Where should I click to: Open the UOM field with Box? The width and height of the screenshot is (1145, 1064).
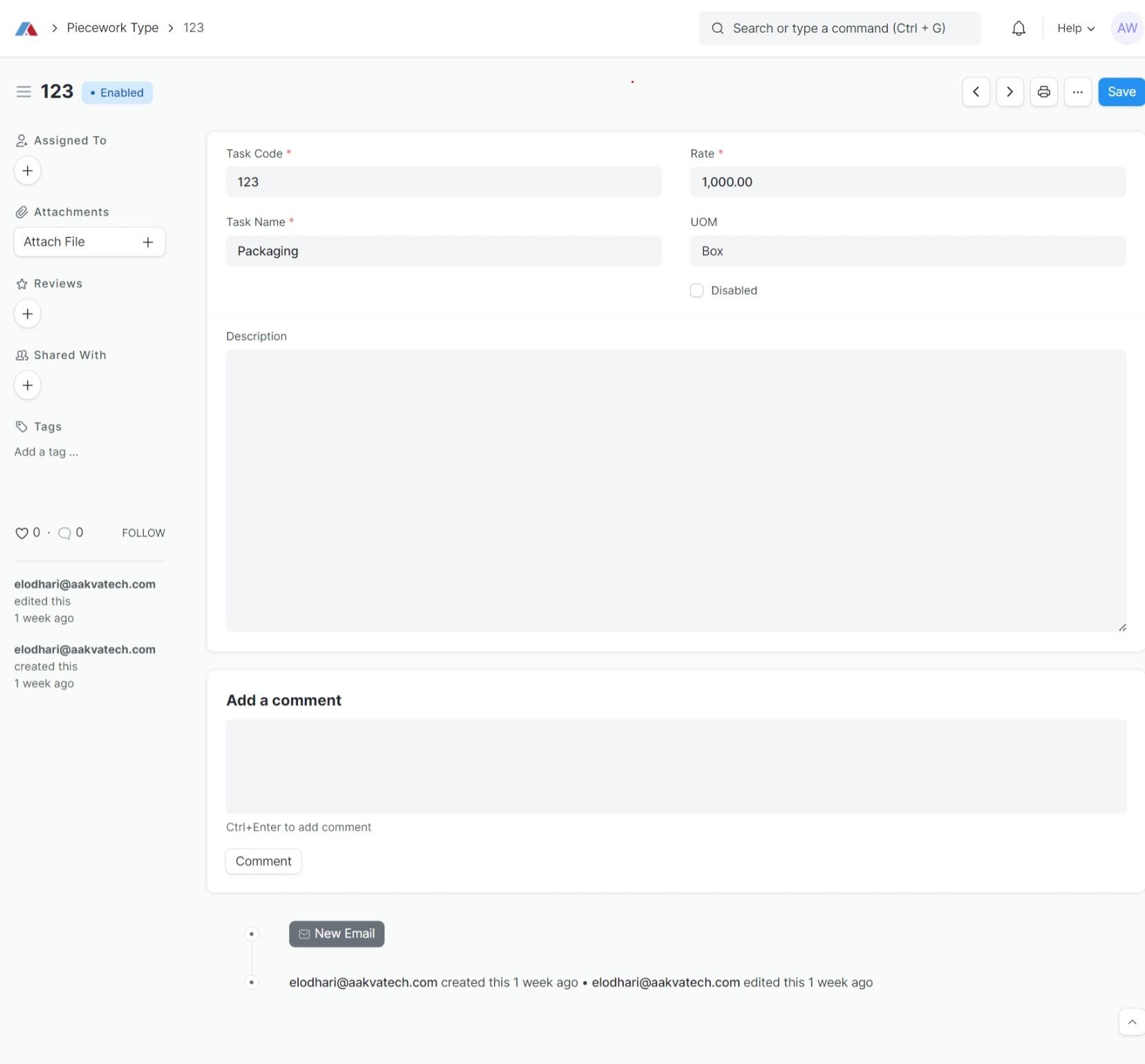click(907, 251)
